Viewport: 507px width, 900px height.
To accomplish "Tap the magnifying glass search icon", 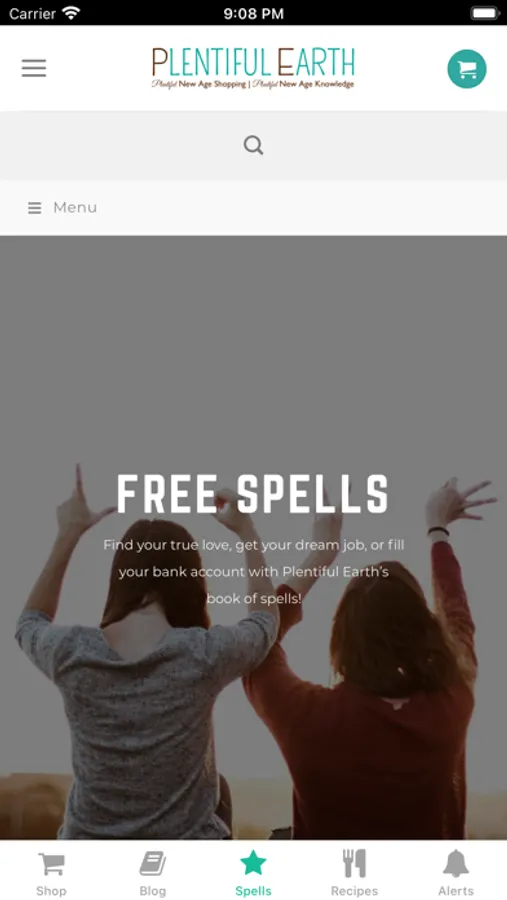I will coord(253,145).
